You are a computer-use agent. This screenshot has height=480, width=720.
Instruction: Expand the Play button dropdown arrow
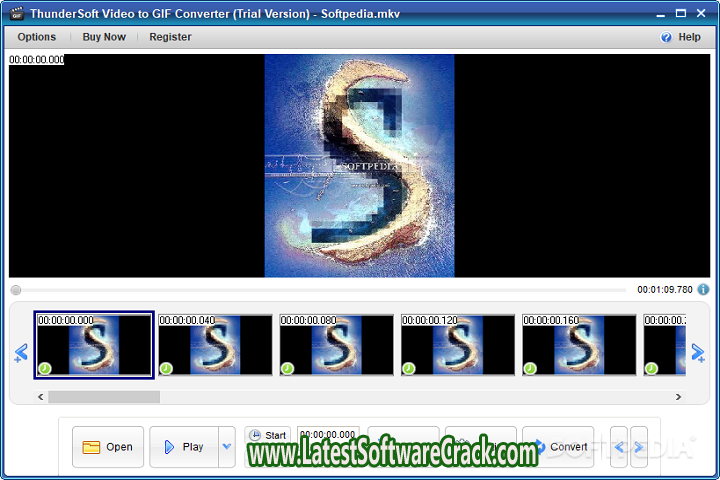pyautogui.click(x=227, y=447)
